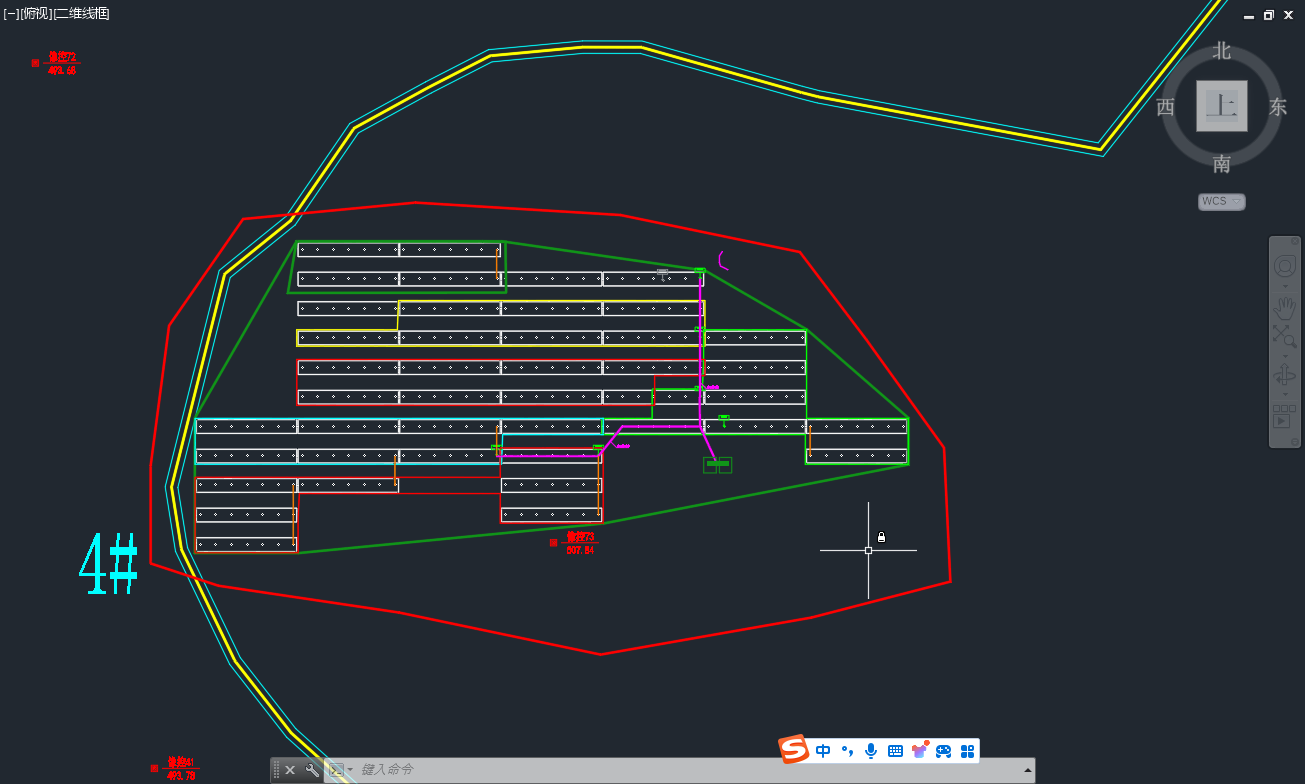The image size is (1305, 784).
Task: Open the 俯视 view controls menu
Action: coord(36,13)
